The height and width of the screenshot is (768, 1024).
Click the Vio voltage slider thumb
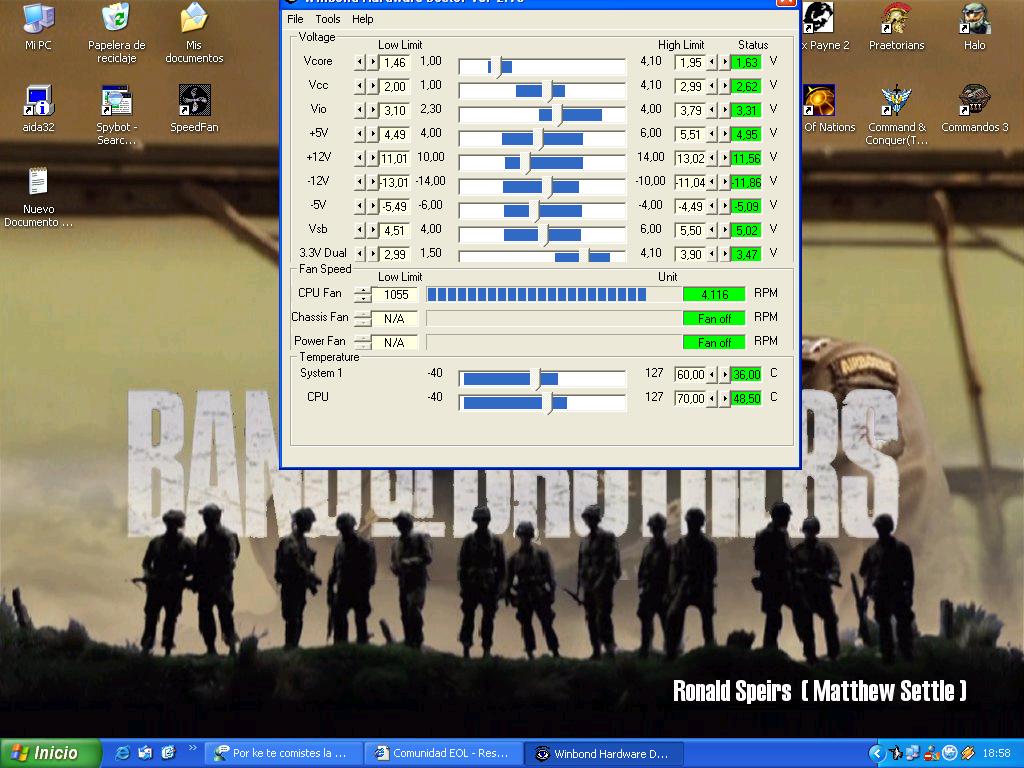click(x=557, y=115)
